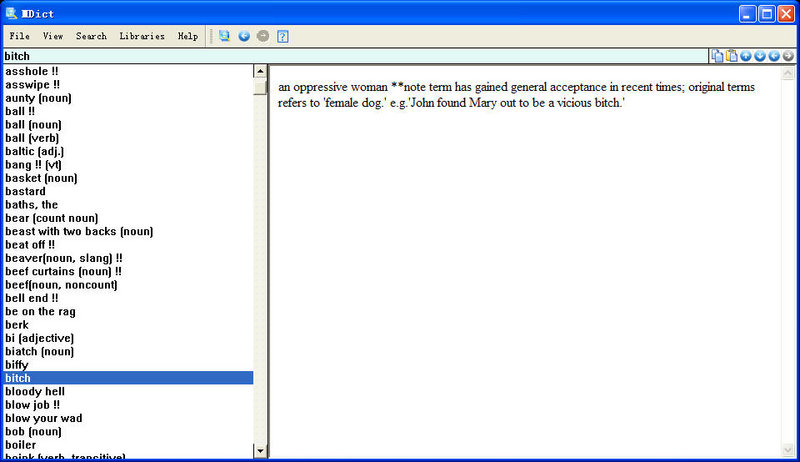Click the paste clipboard icon beside the search field
This screenshot has width=800, height=462.
(731, 56)
